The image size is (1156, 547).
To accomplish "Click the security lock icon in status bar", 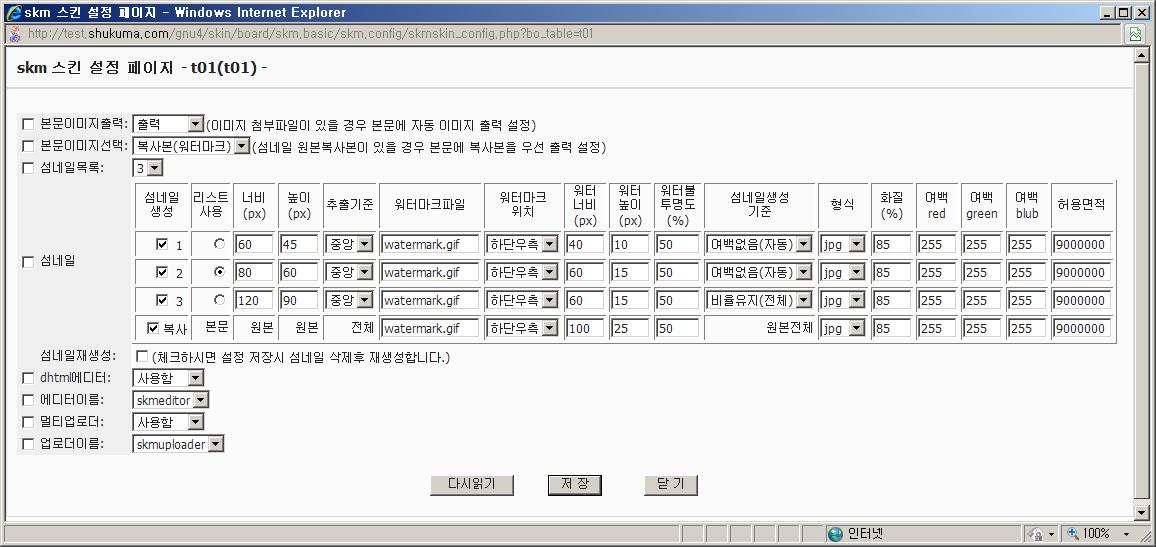I will coord(1037,534).
